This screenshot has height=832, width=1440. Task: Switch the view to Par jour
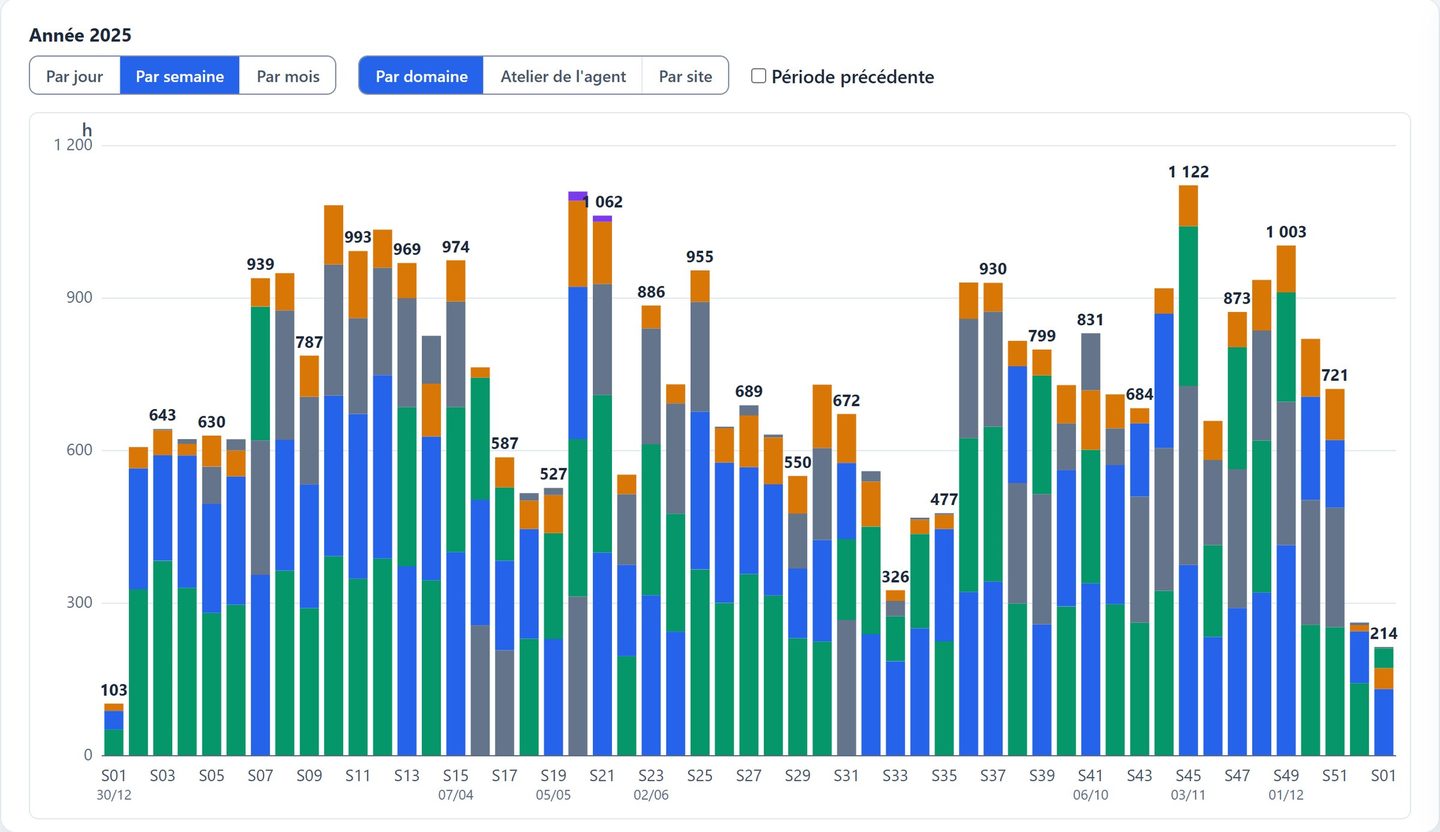[75, 76]
